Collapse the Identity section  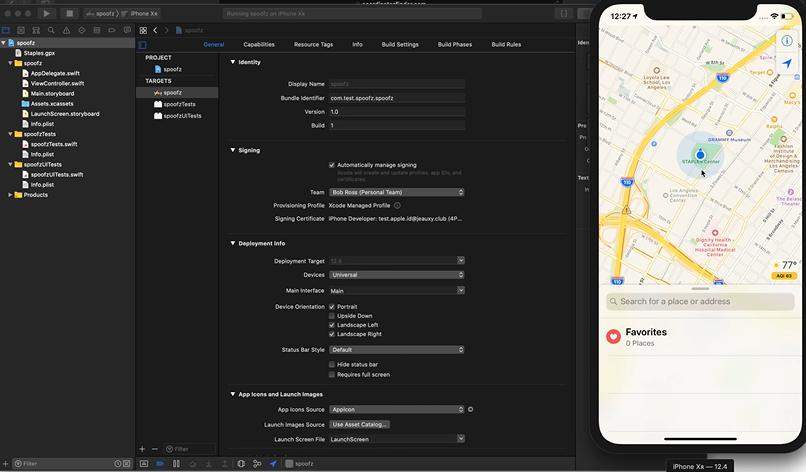click(x=233, y=62)
